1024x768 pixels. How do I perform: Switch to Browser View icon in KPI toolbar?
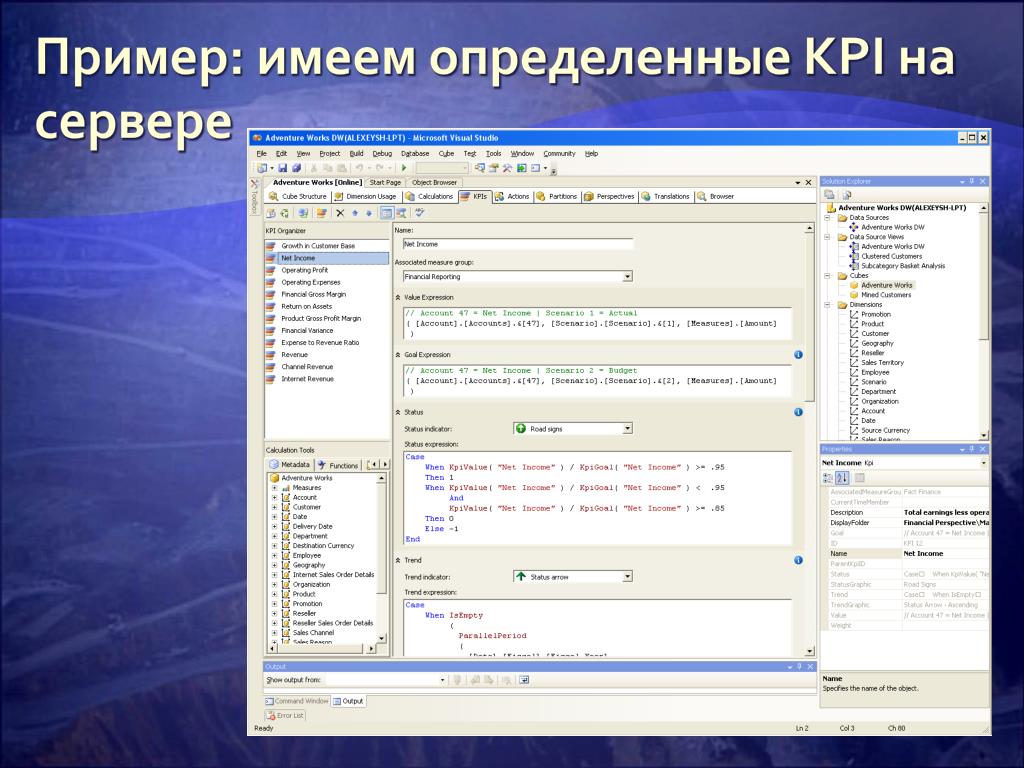tap(401, 213)
